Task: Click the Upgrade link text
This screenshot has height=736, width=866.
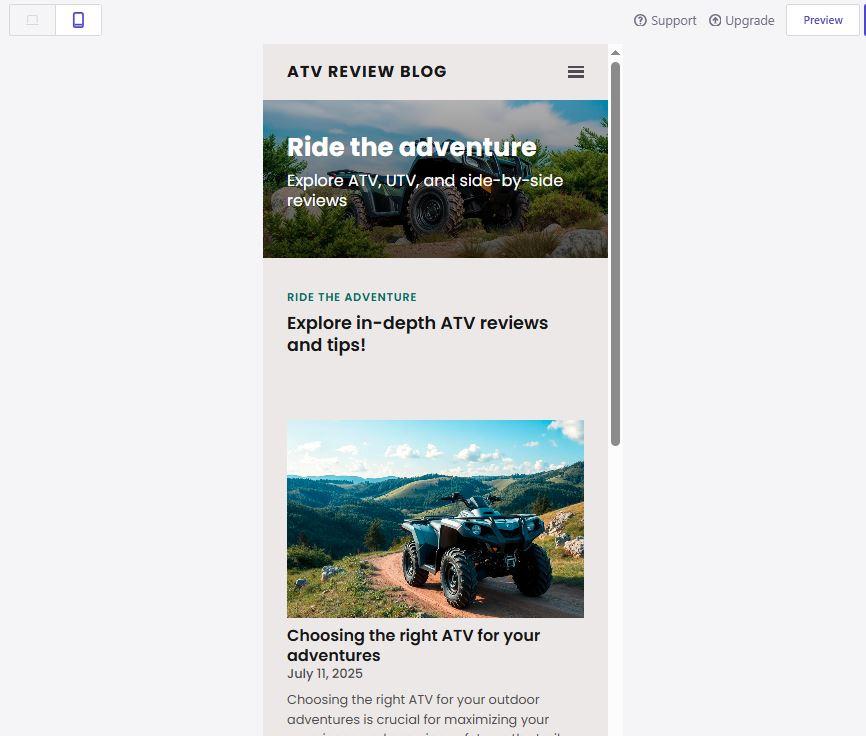Action: [749, 20]
